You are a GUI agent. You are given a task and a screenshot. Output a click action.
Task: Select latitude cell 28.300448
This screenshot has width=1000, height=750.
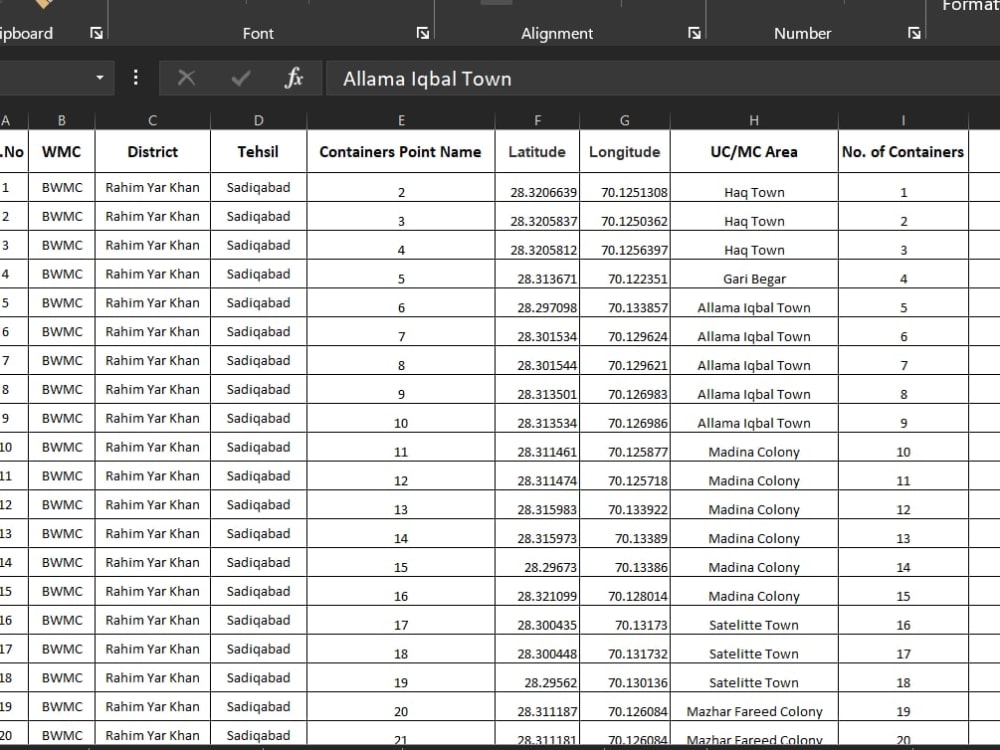pos(538,649)
